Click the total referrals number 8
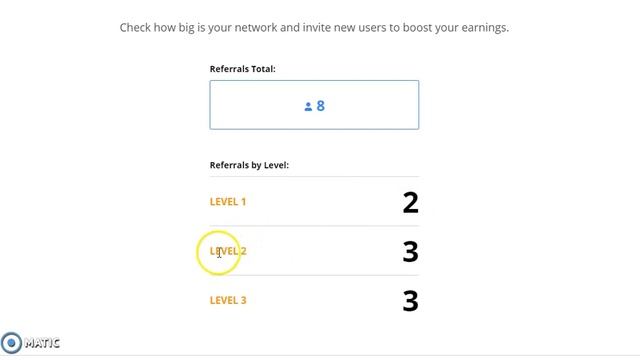The image size is (640, 360). pyautogui.click(x=321, y=106)
